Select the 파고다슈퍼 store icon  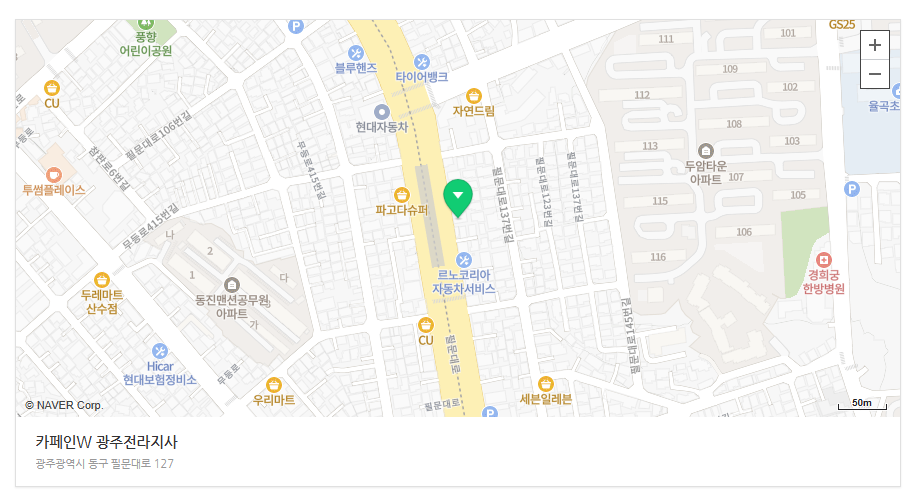coord(401,195)
